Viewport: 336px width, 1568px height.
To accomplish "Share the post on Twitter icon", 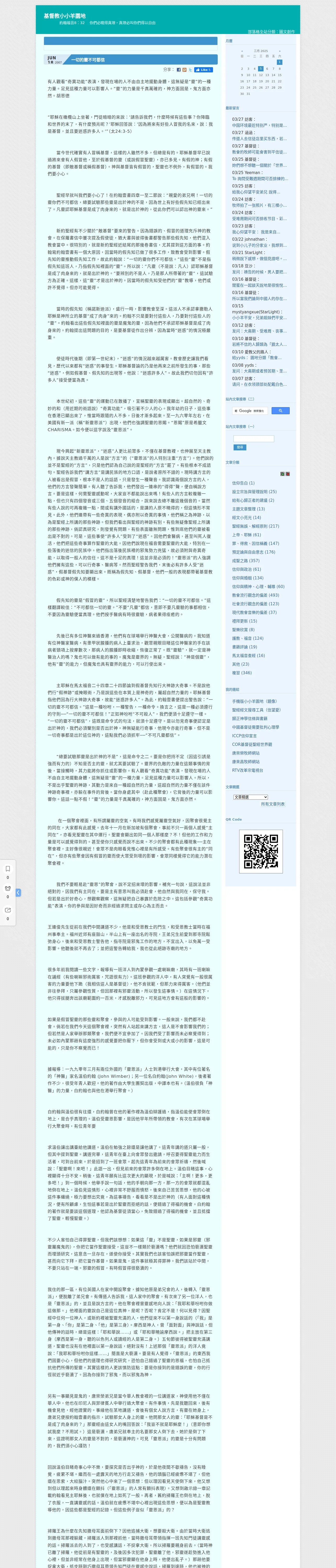I will [x=190, y=70].
